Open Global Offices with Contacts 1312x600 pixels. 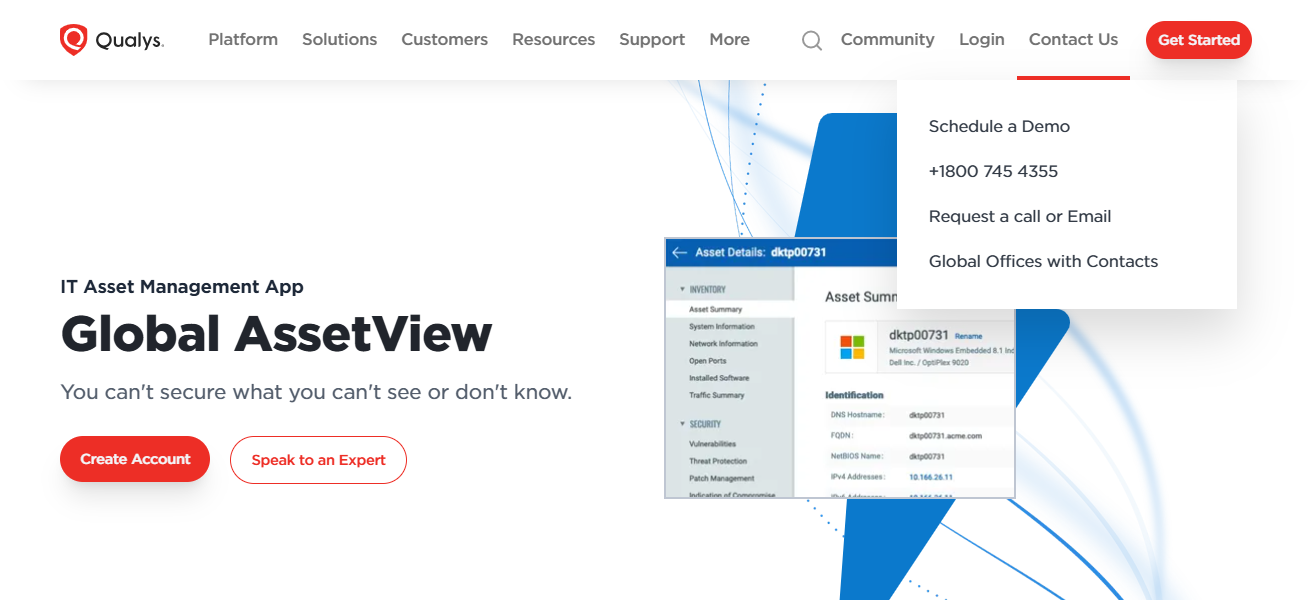coord(1043,261)
